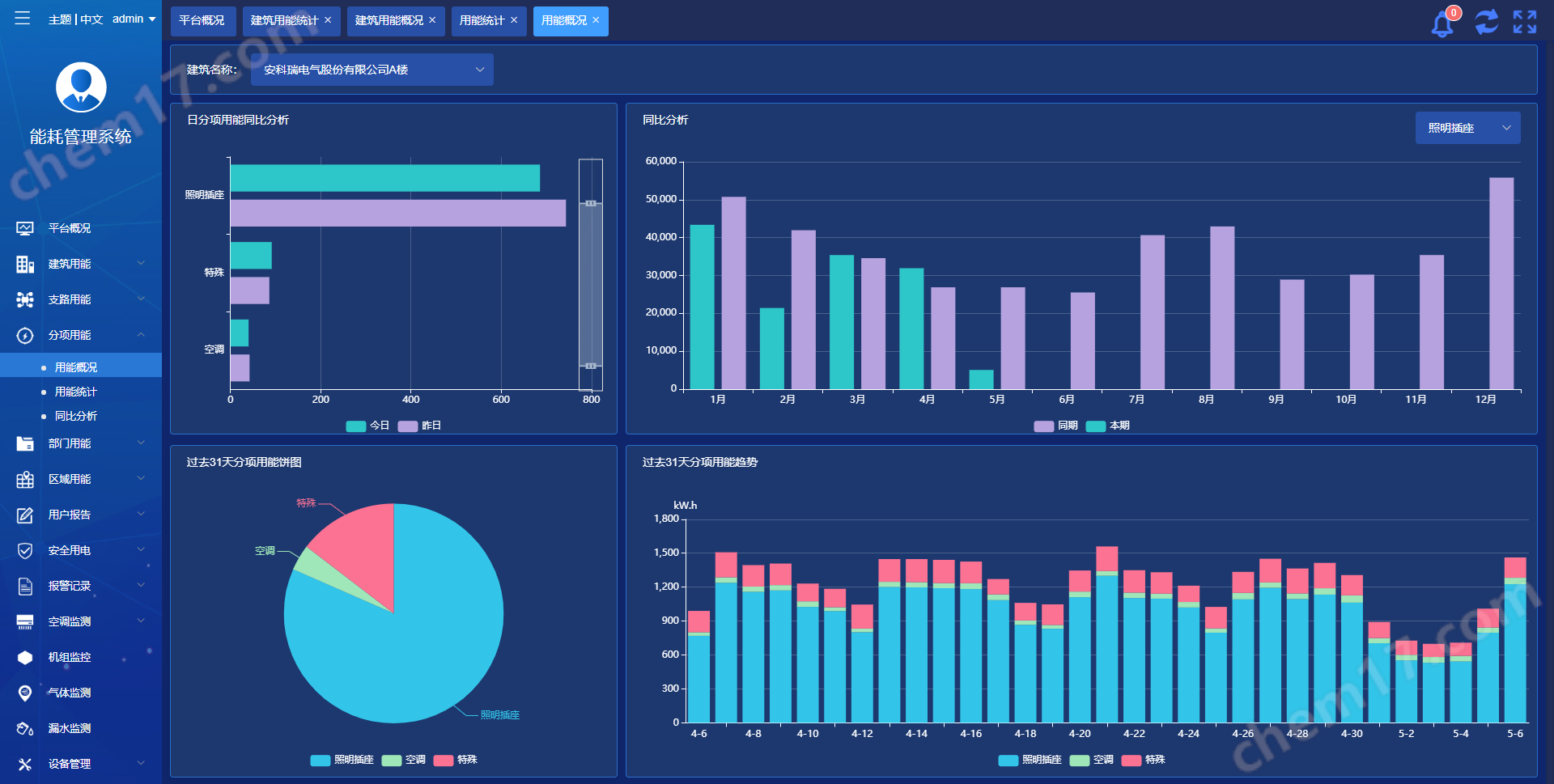Open the 照明插座 category dropdown
The width and height of the screenshot is (1554, 784).
tap(1467, 128)
